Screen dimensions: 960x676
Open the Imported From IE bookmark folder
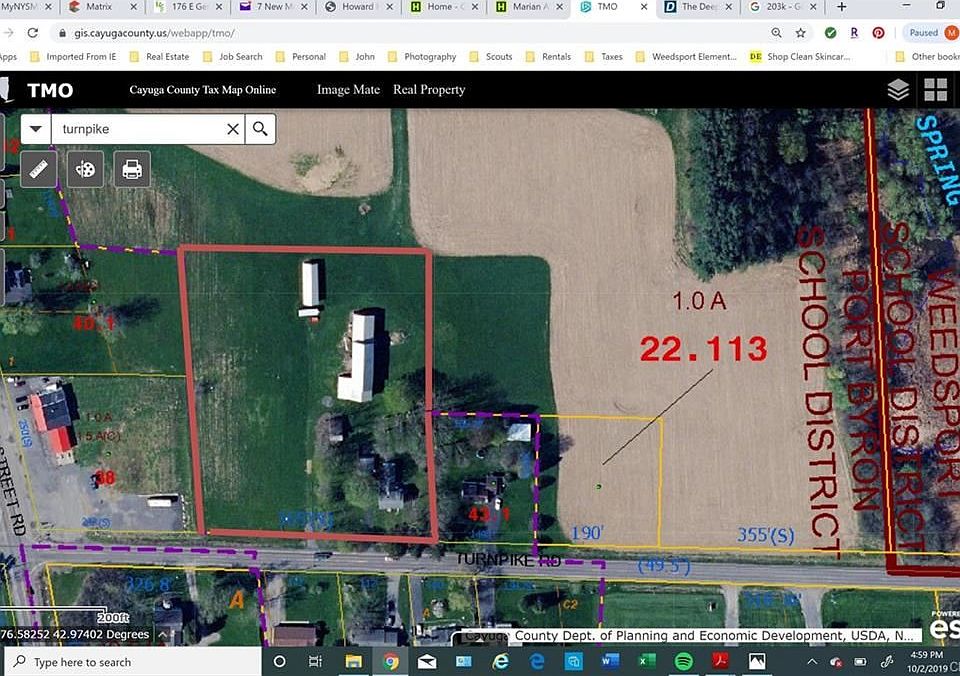73,56
